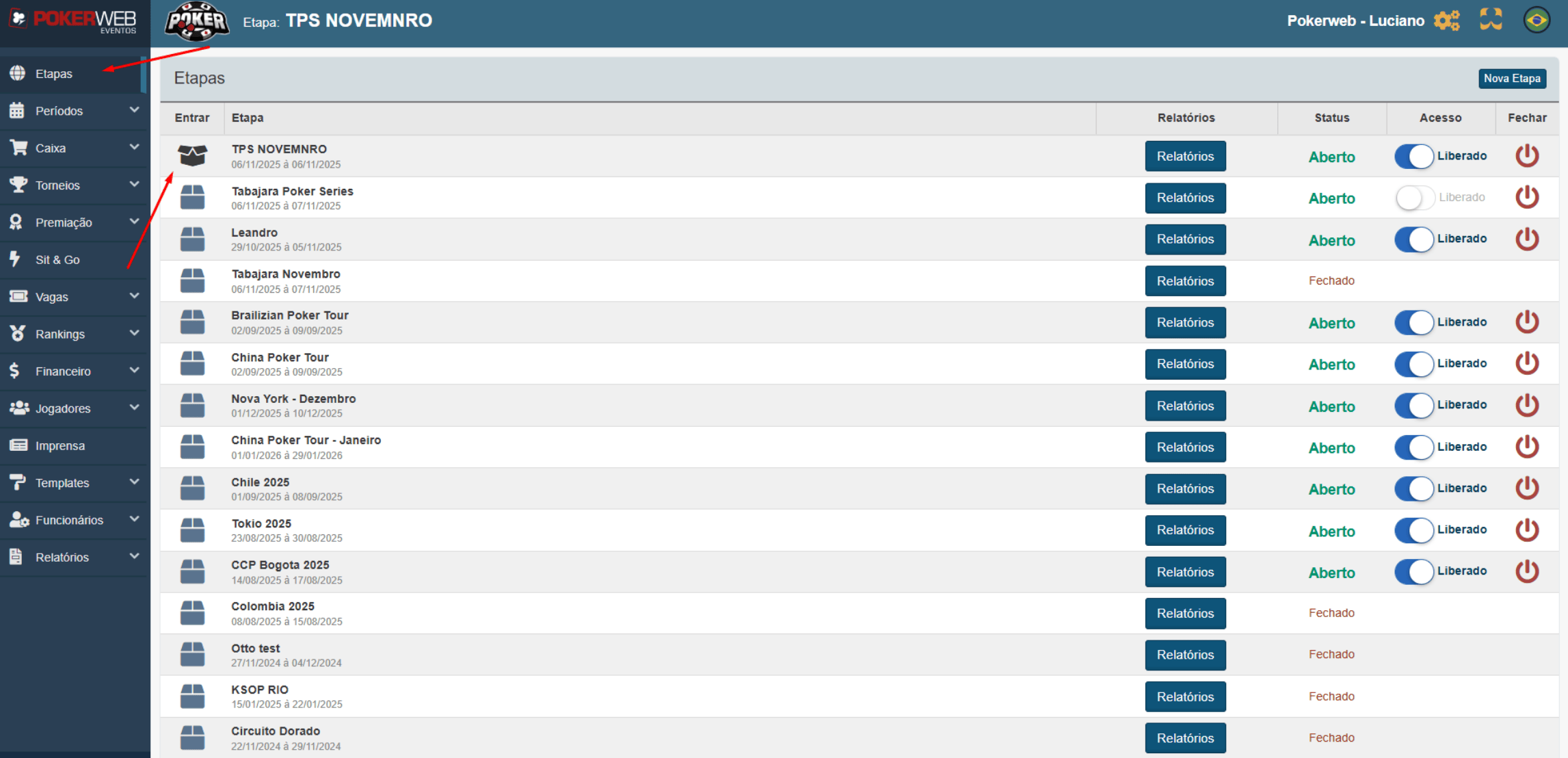Open the Brazil flag language selector
The width and height of the screenshot is (1568, 758).
point(1537,21)
